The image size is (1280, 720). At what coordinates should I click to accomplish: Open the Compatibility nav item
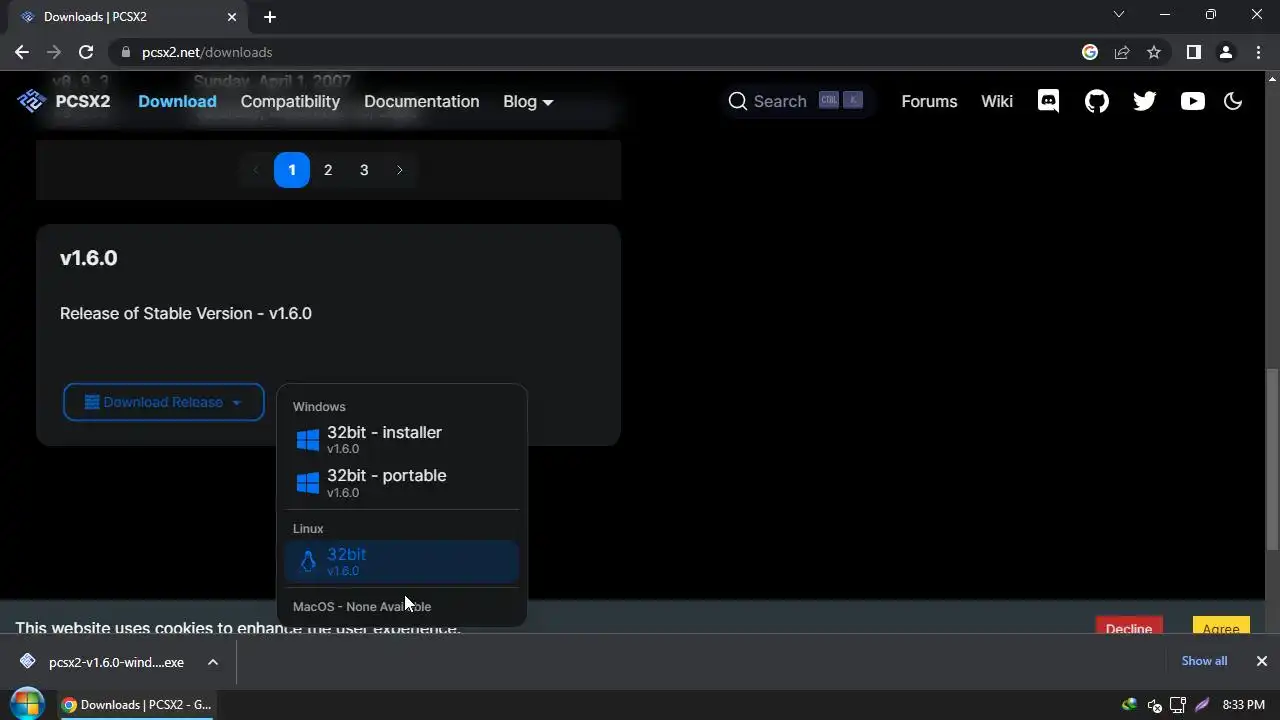tap(290, 101)
